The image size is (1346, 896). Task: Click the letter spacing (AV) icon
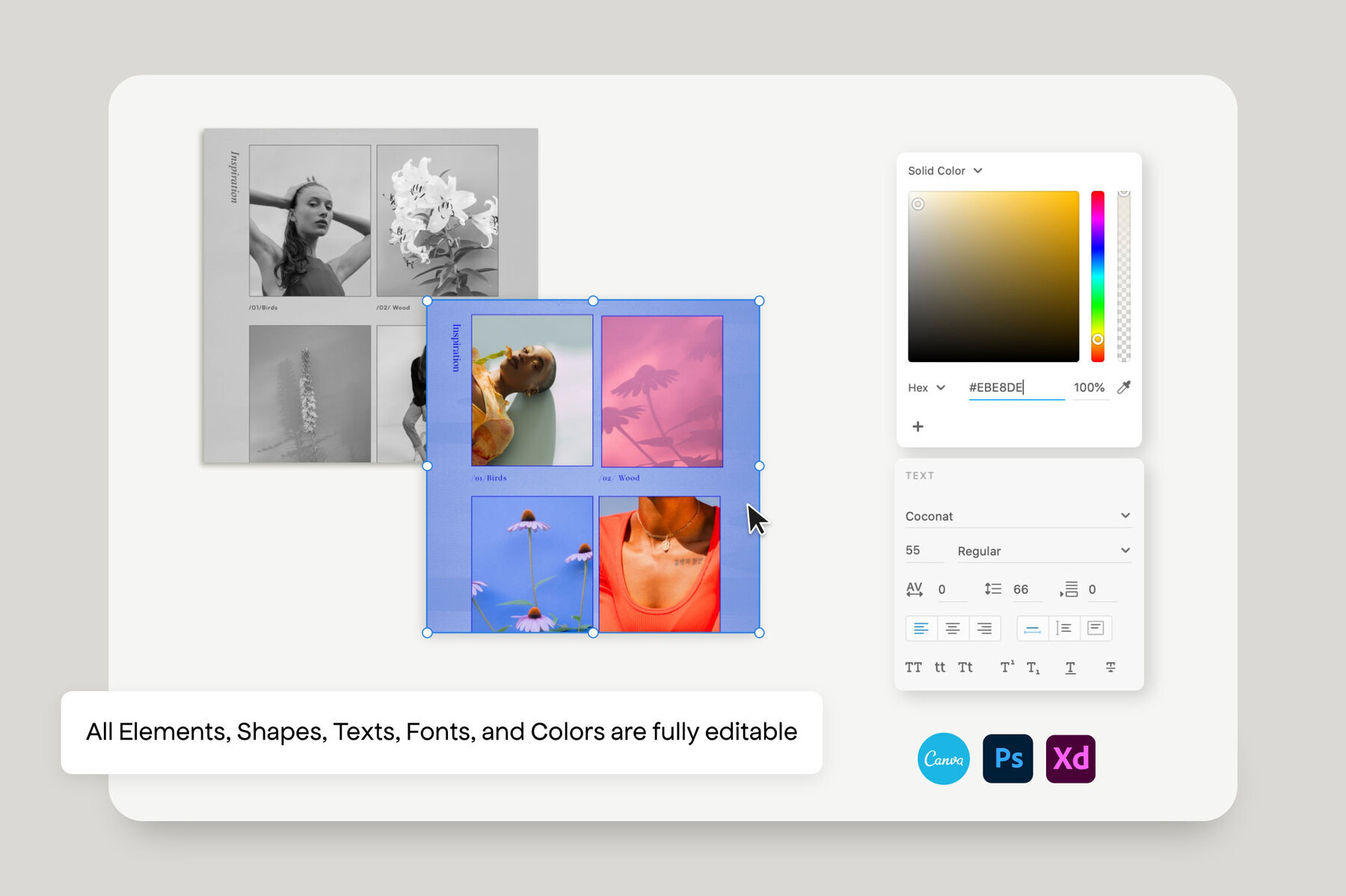pyautogui.click(x=914, y=589)
